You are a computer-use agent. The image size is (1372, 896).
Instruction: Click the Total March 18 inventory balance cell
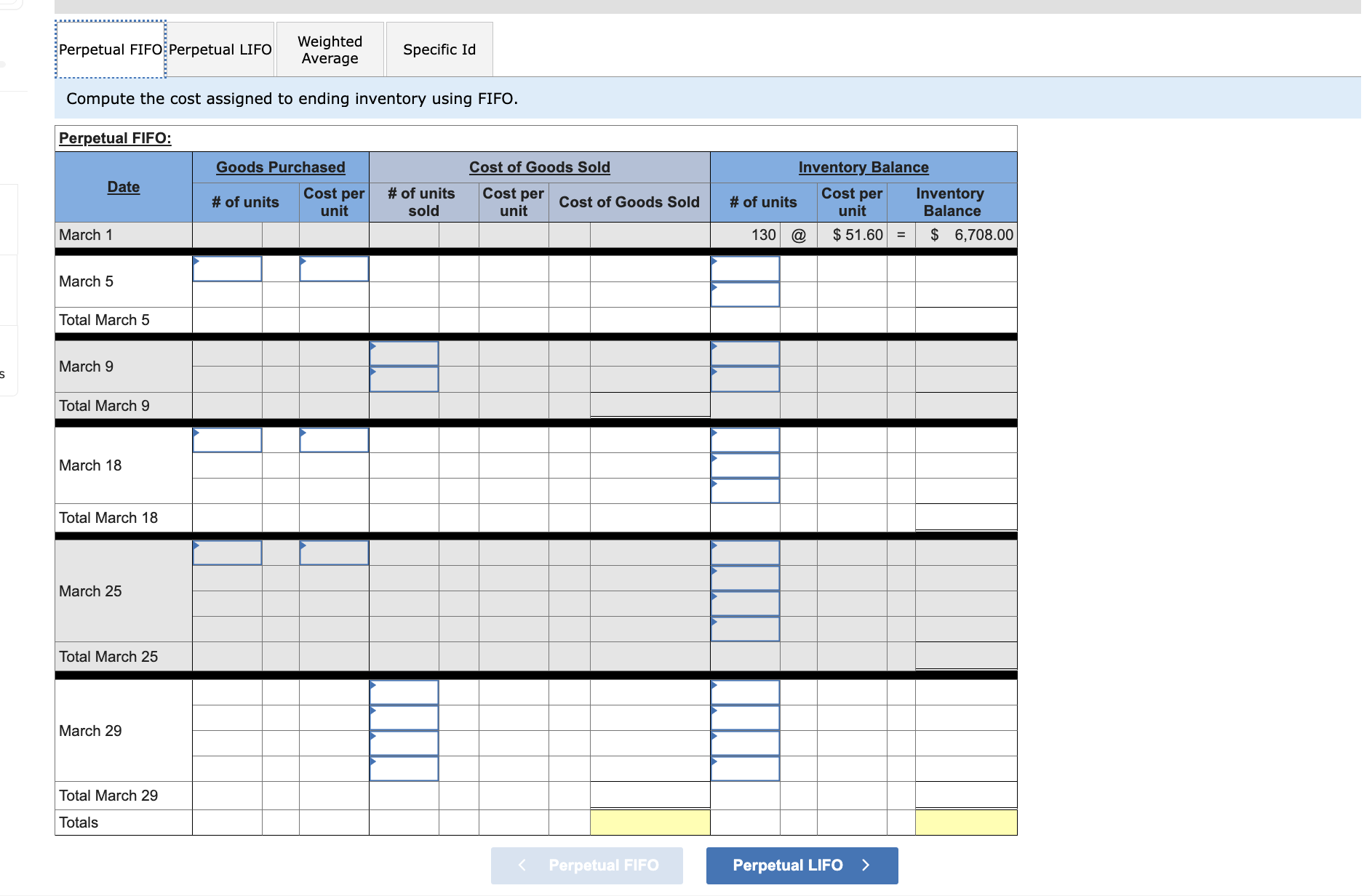pos(965,517)
